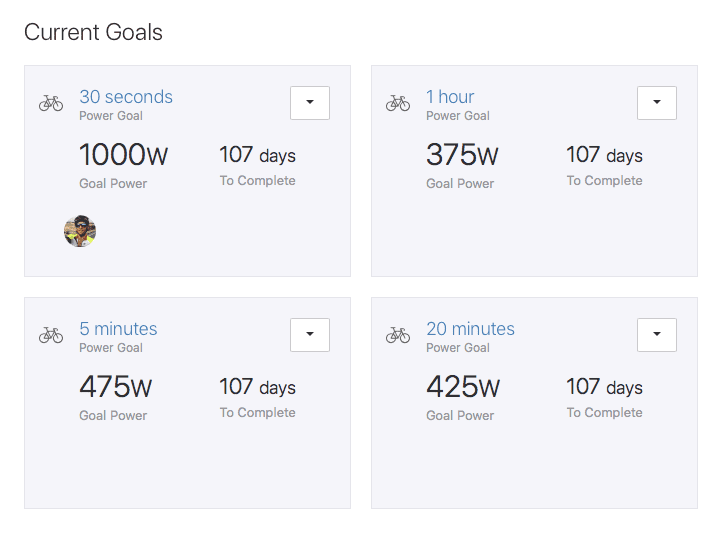Open the 30 seconds goal dropdown menu

tap(310, 102)
